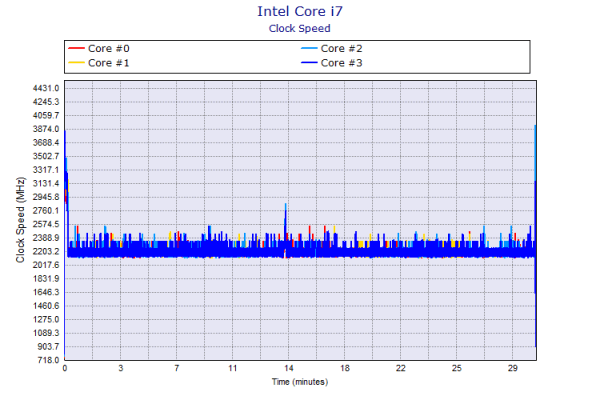
Task: Click the Core #2 legend entry
Action: (x=332, y=49)
